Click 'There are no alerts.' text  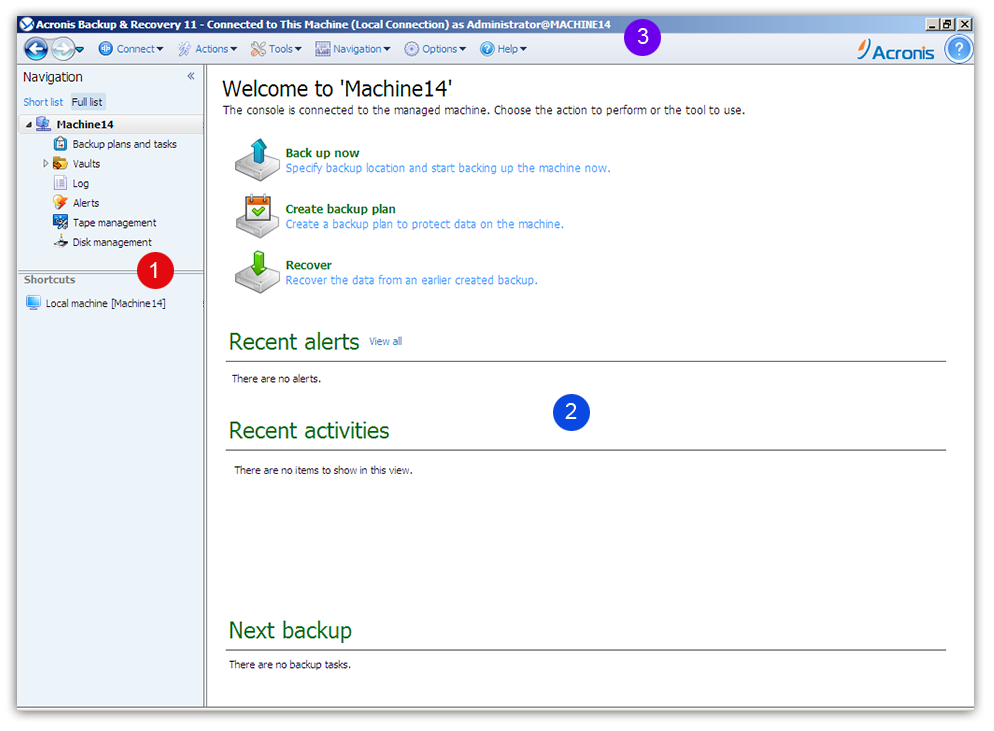click(276, 378)
